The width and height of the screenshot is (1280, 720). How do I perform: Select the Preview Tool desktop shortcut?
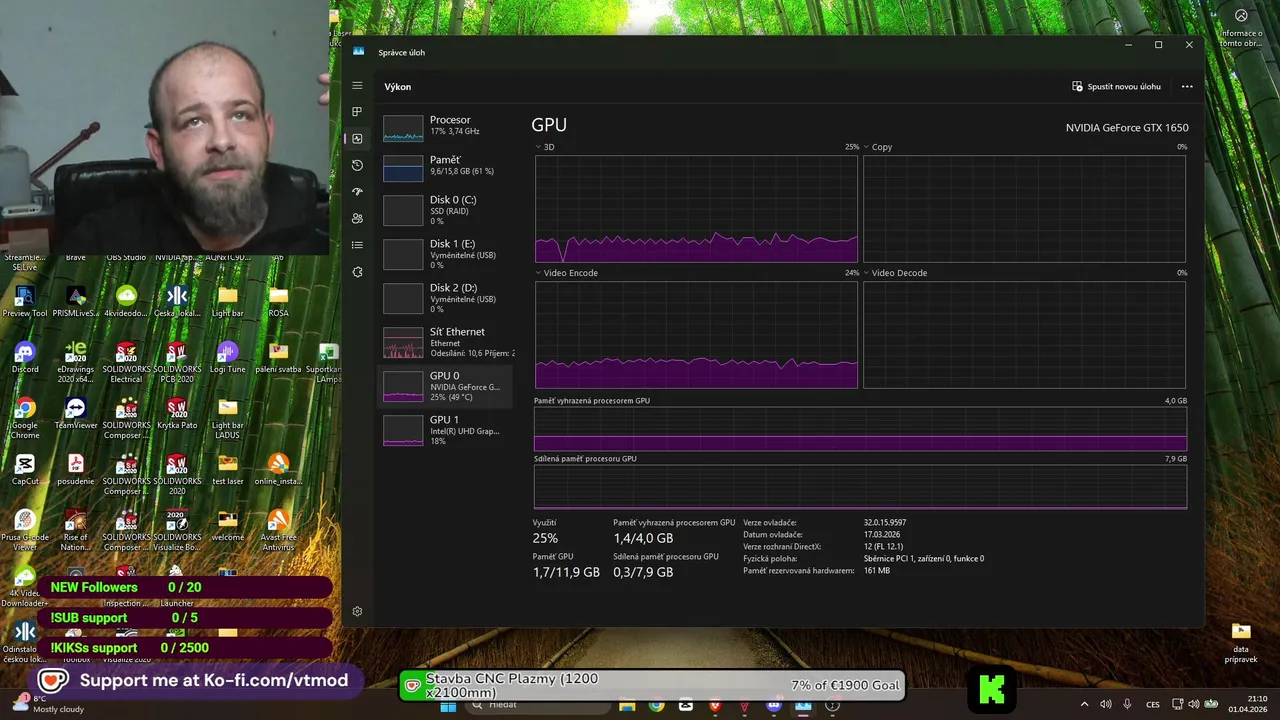[25, 302]
